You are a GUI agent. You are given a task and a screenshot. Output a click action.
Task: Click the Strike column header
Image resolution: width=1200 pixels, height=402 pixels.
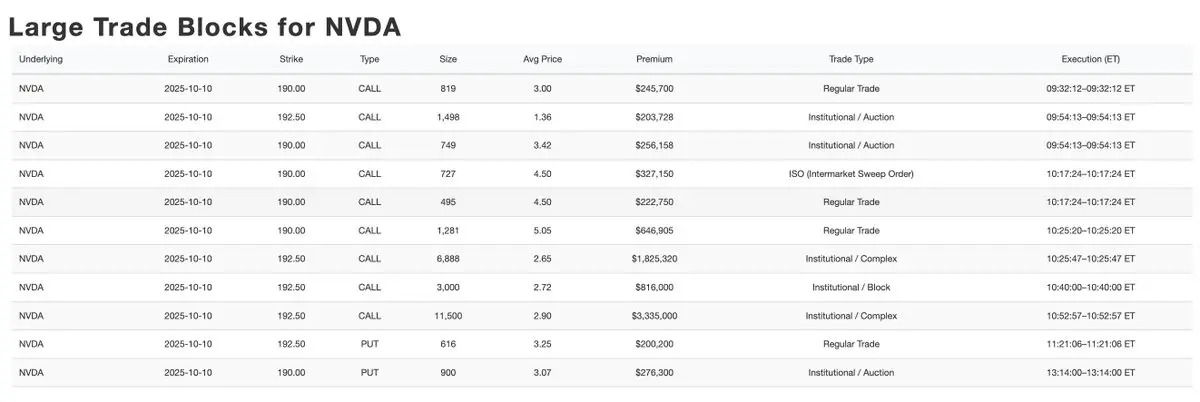click(291, 59)
